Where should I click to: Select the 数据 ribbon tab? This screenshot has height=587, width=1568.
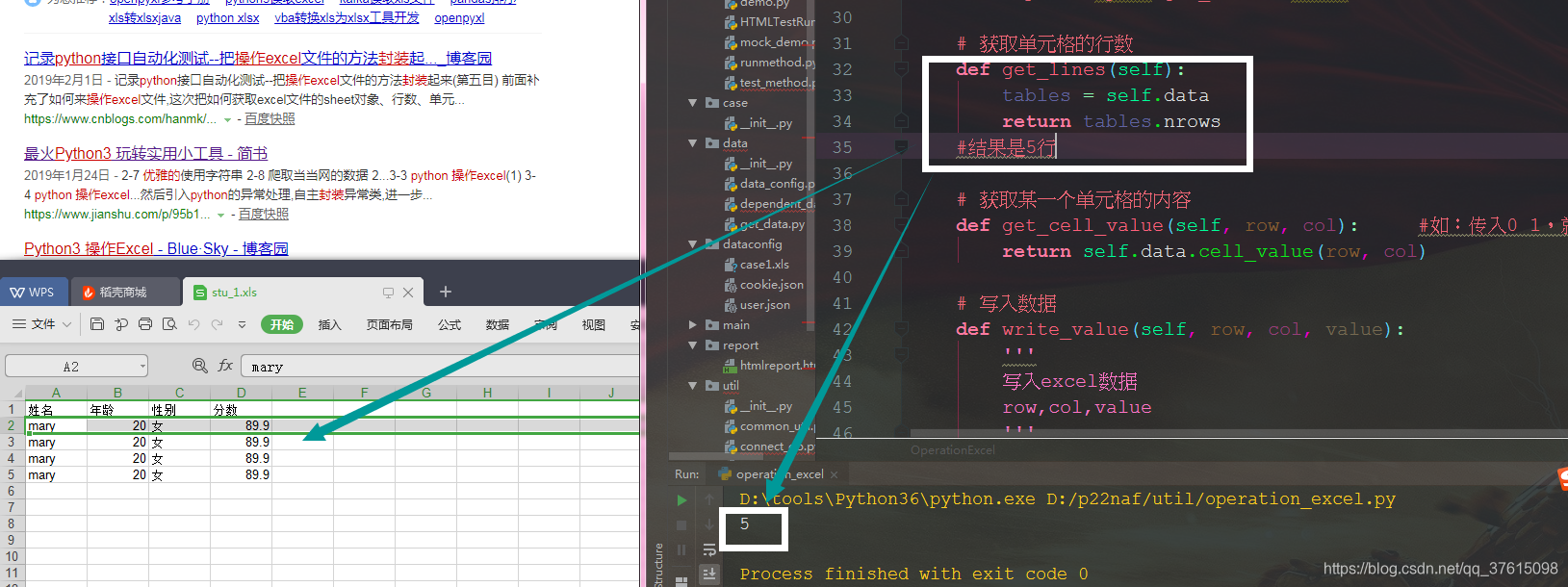(498, 324)
